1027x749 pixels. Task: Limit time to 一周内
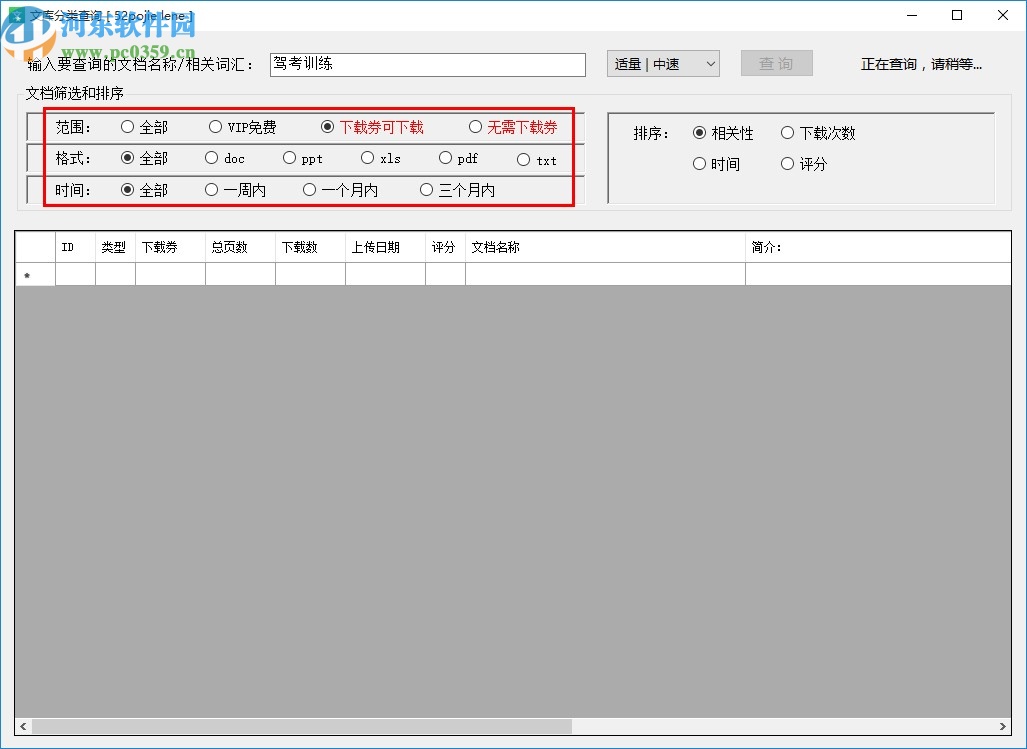[235, 190]
